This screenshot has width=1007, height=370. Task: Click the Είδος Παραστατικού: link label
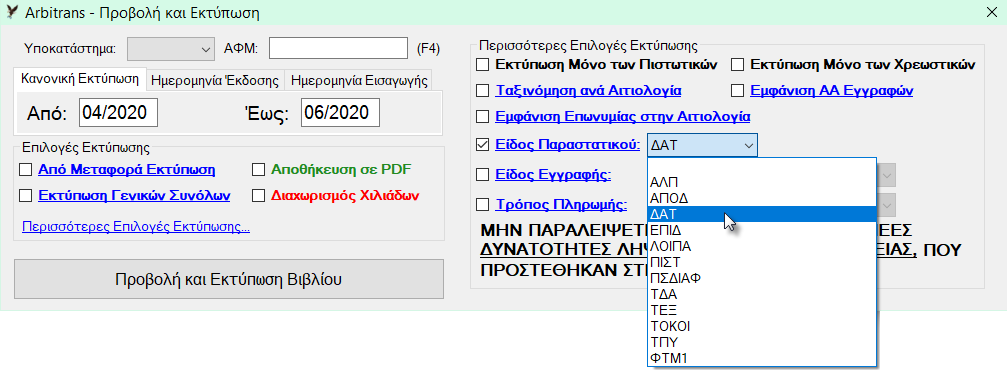click(568, 145)
